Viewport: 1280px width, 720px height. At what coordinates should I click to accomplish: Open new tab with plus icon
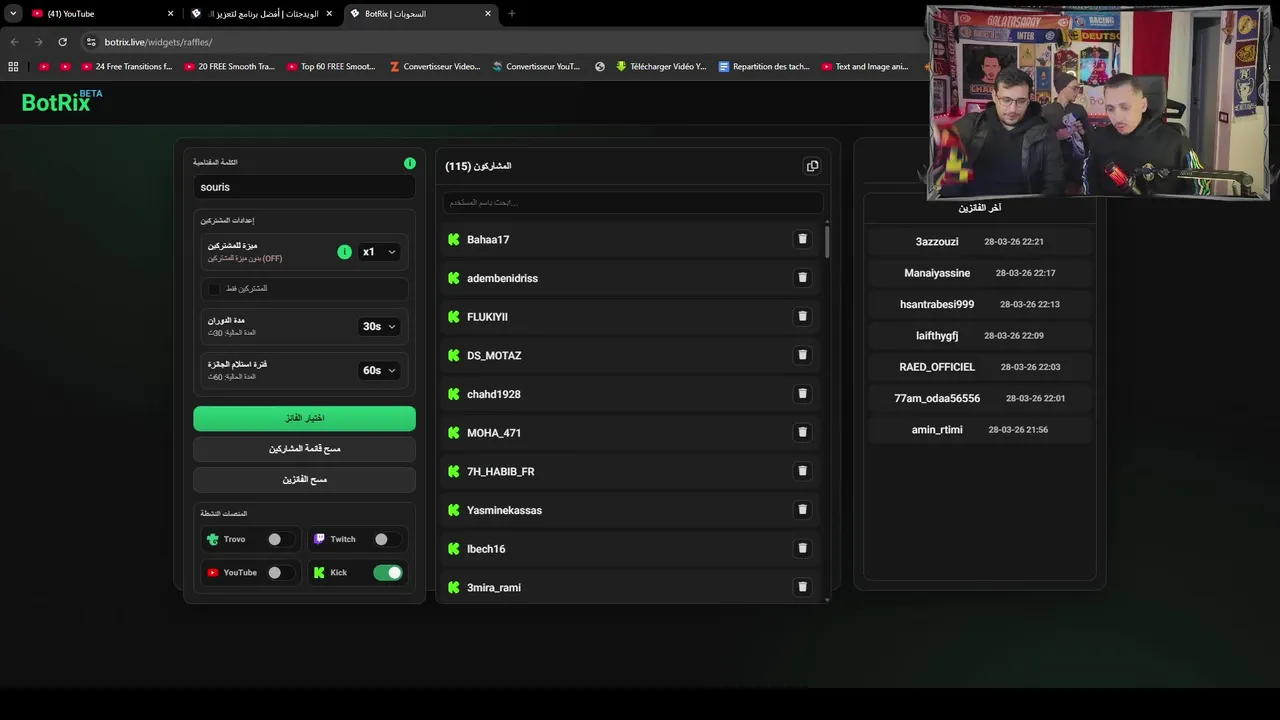(x=512, y=14)
